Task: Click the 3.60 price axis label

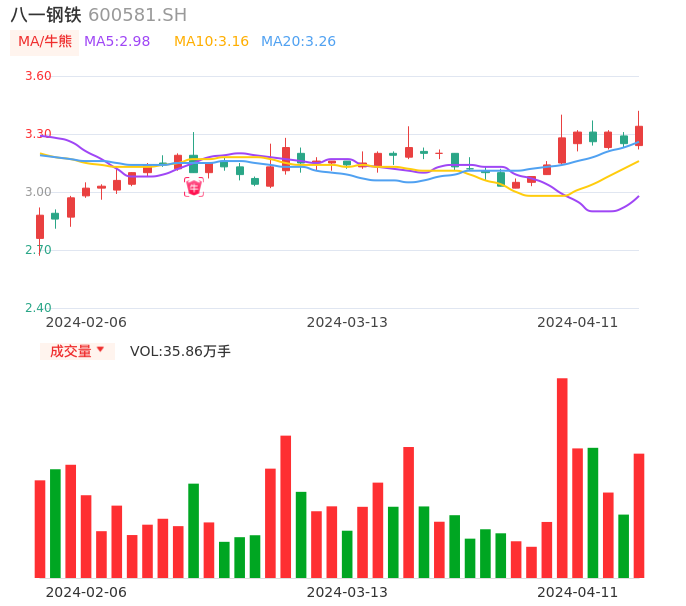Action: 38,76
